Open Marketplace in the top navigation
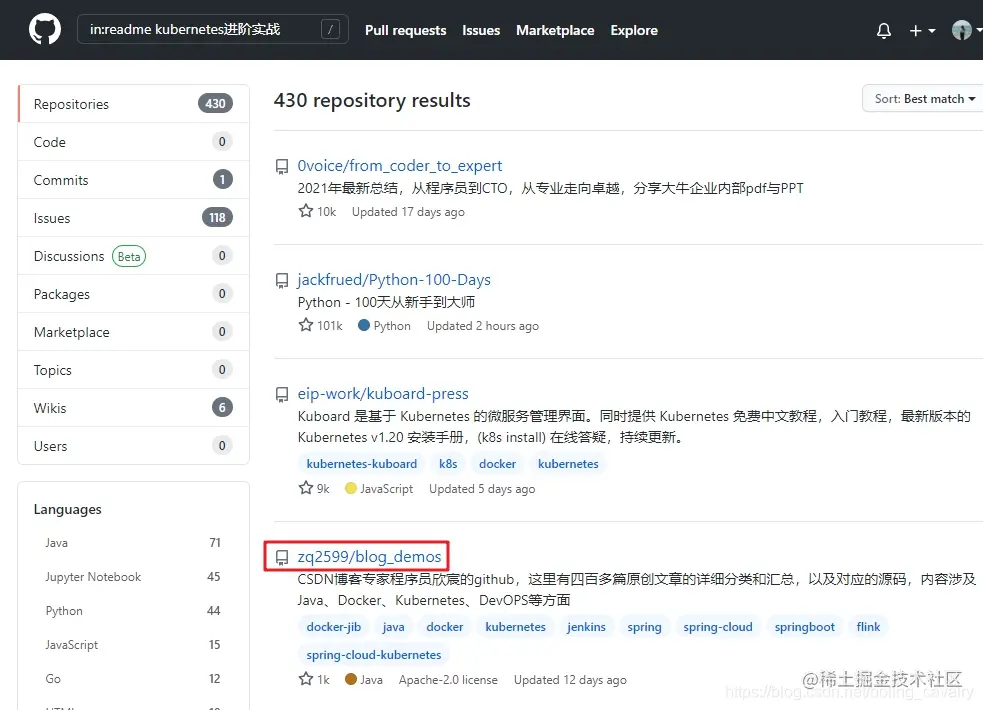 [x=555, y=30]
